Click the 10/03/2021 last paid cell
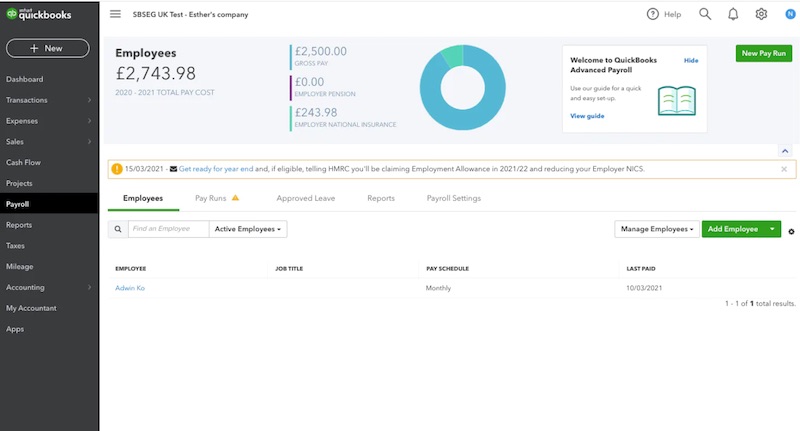800x431 pixels. pos(644,288)
